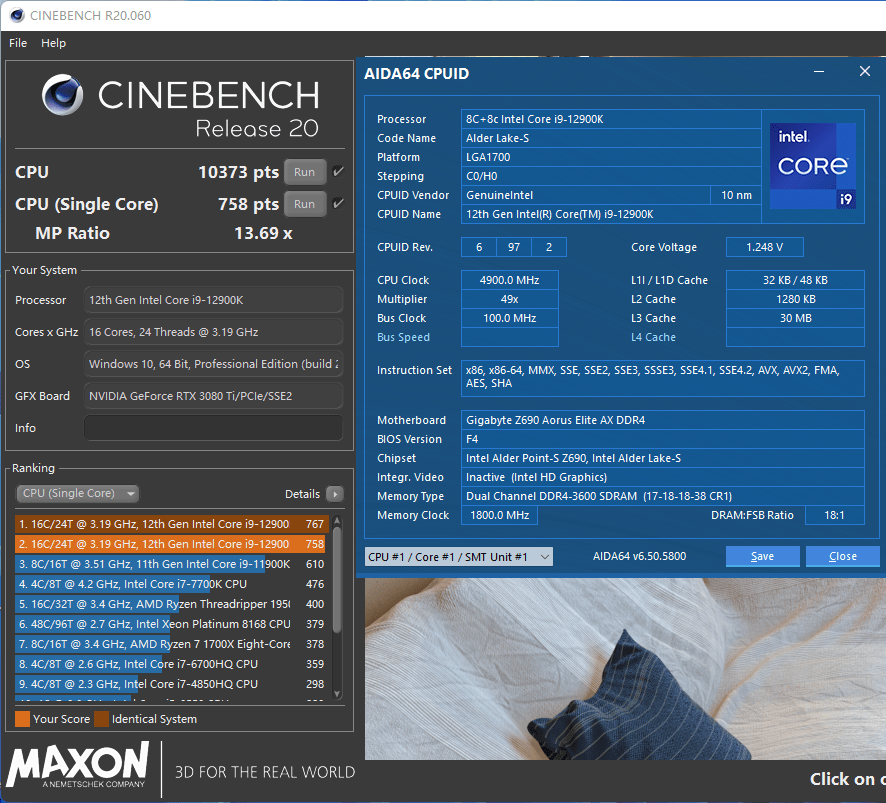This screenshot has width=886, height=803.
Task: Select the Ryzen Threadripper ranking row
Action: tap(171, 604)
